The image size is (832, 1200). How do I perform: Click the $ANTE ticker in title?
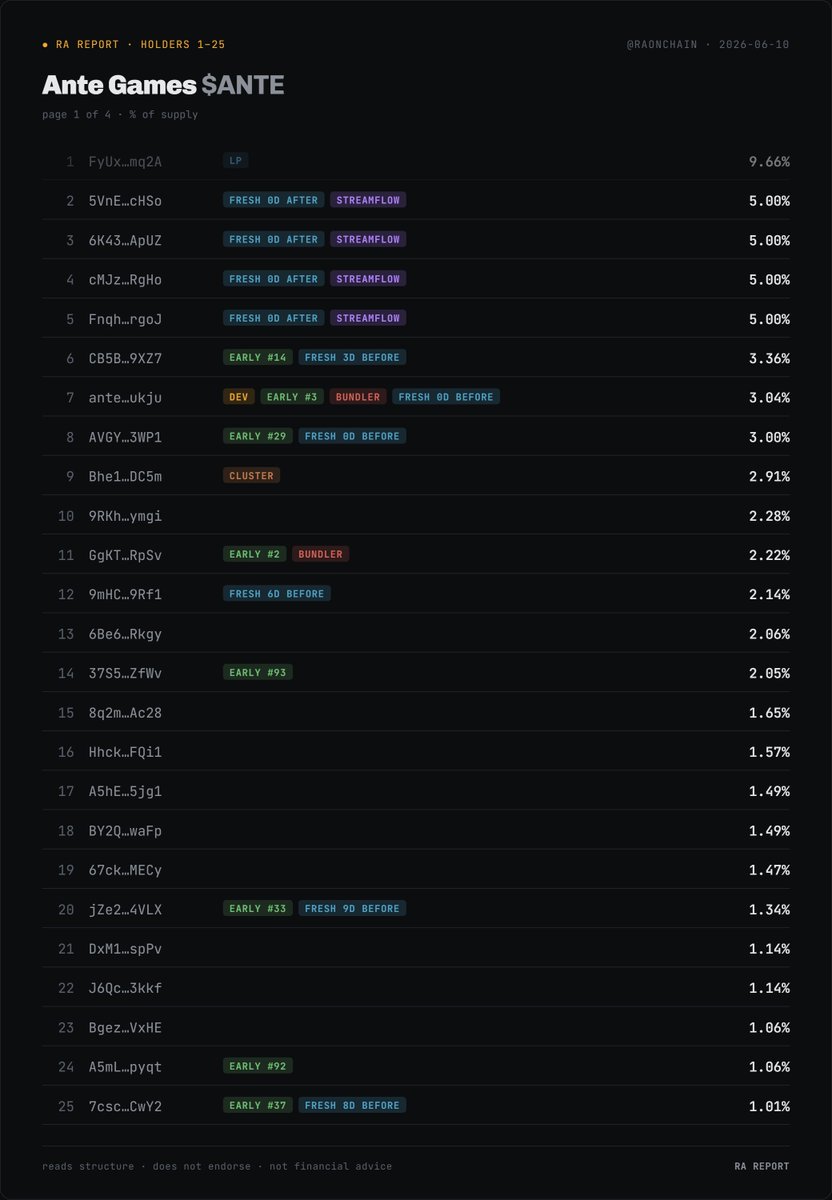[243, 86]
